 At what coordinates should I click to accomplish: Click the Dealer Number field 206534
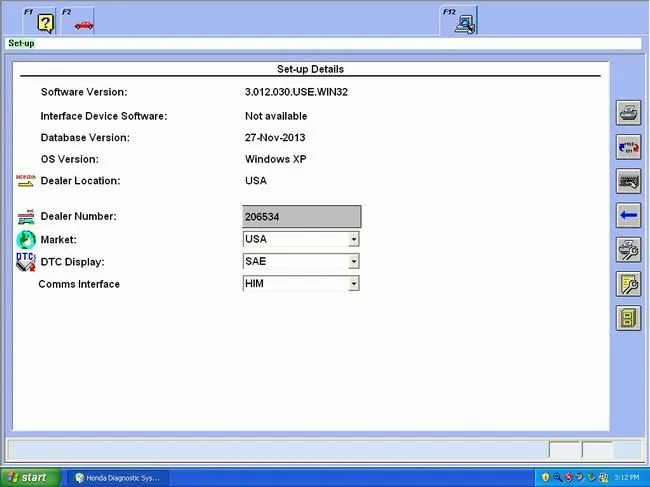[x=301, y=216]
